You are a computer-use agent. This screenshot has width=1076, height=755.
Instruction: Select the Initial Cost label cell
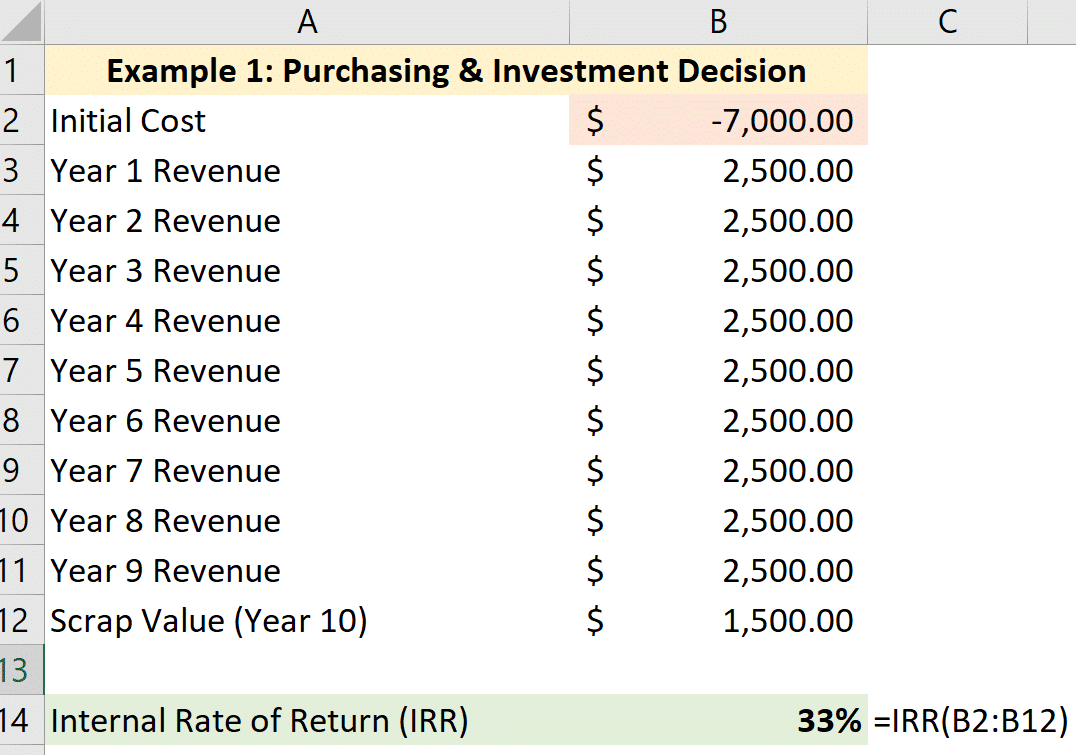tap(200, 120)
